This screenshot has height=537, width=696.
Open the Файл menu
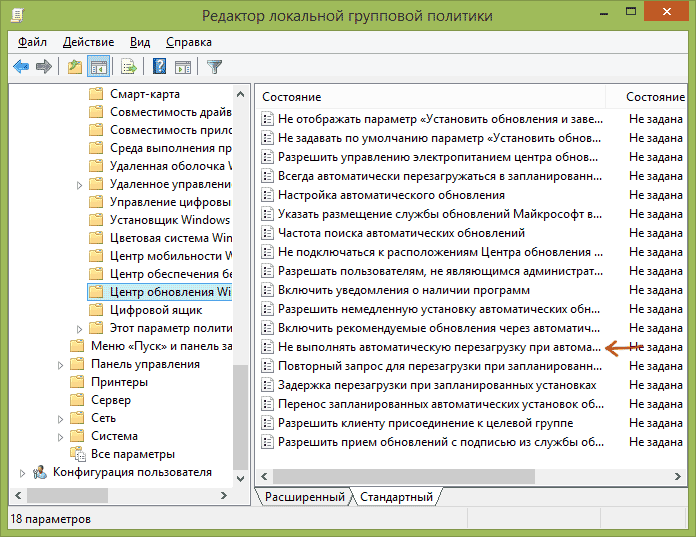pos(32,42)
